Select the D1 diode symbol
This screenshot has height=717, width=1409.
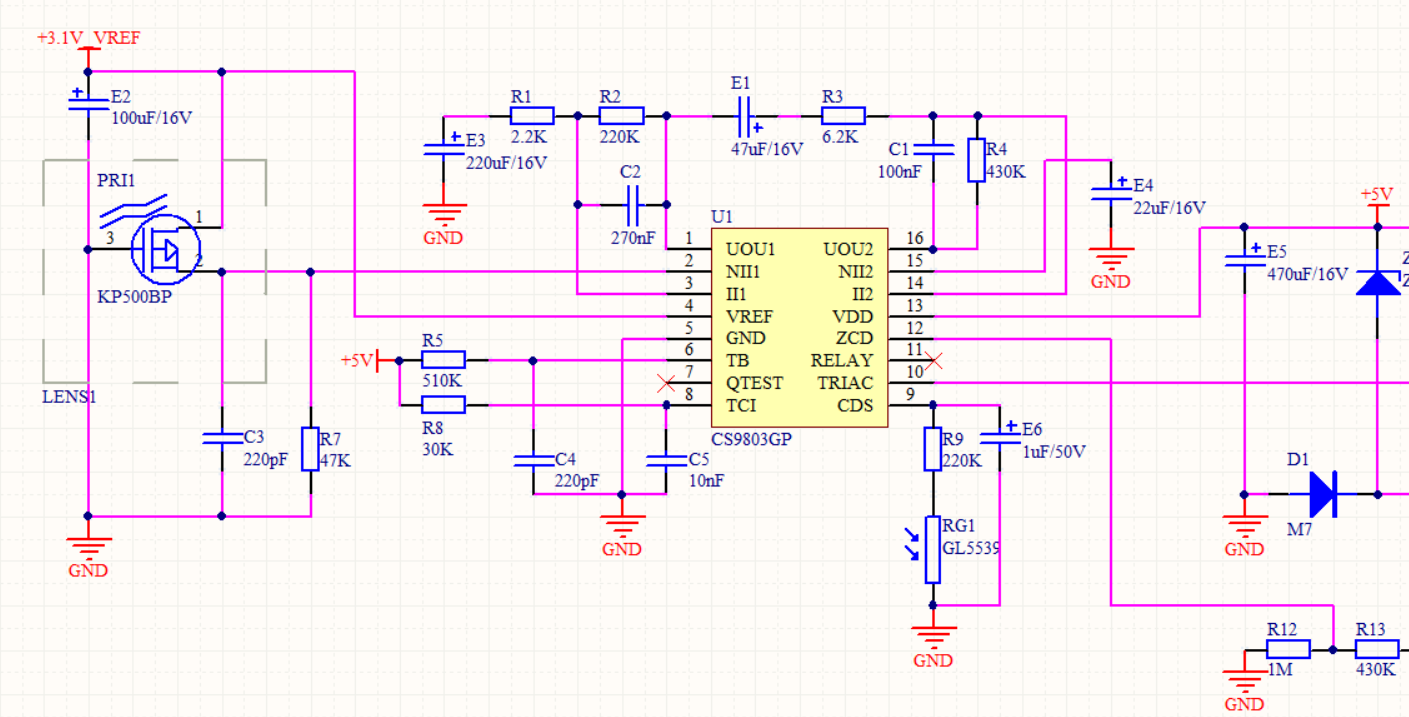pos(1321,494)
